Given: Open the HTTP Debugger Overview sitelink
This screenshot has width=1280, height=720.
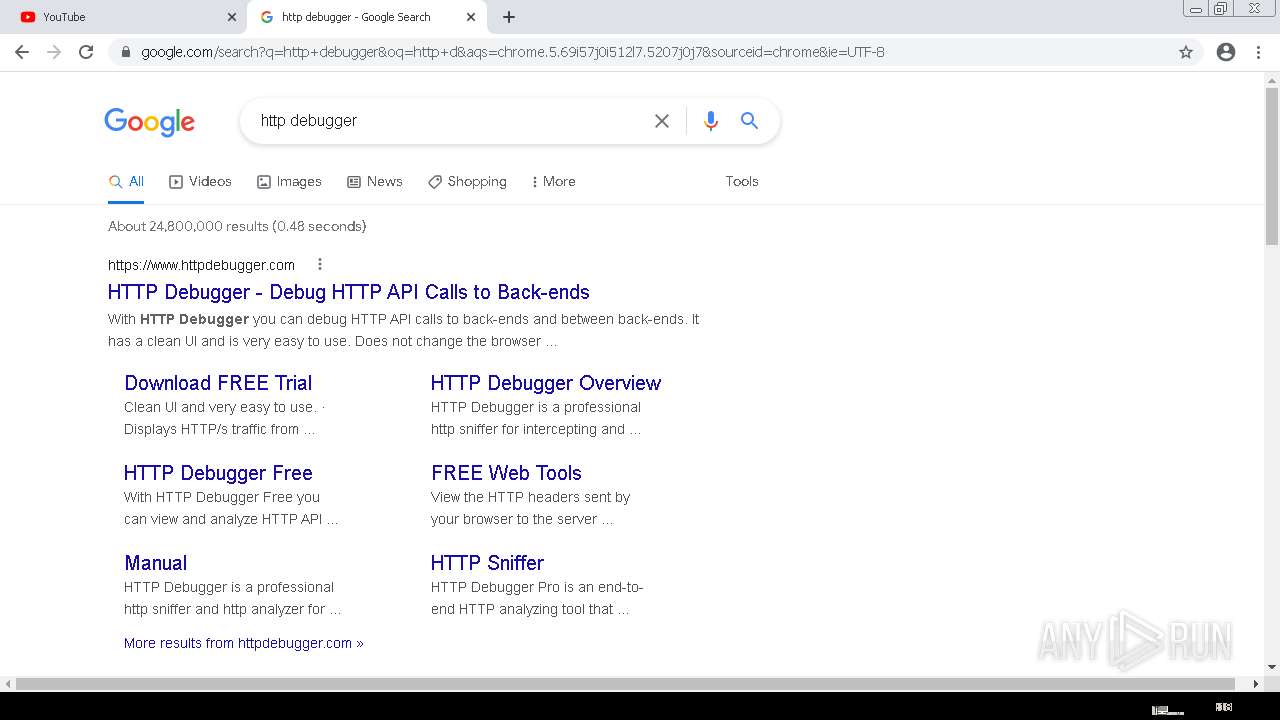Looking at the screenshot, I should [546, 383].
